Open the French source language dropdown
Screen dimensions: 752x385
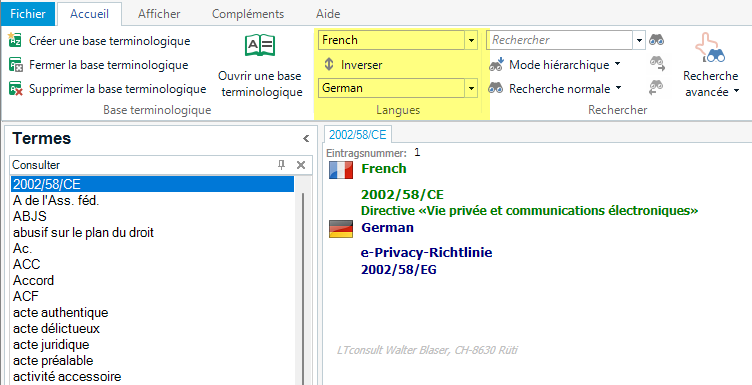coord(471,40)
